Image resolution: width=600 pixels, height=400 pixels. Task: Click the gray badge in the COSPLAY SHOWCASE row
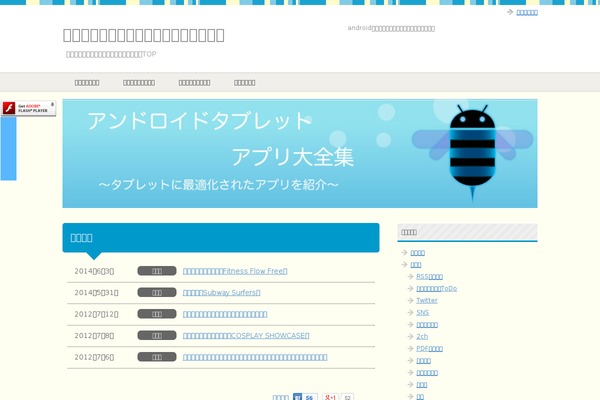tap(157, 335)
